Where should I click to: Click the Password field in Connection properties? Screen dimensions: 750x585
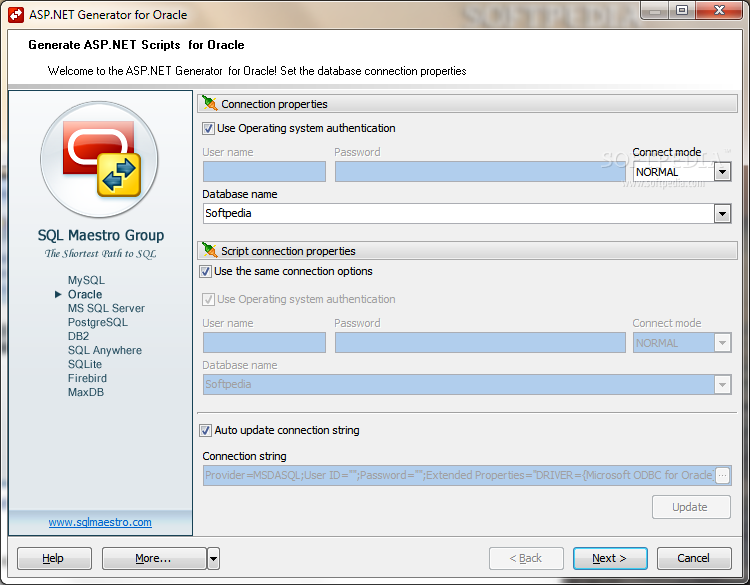(x=480, y=172)
